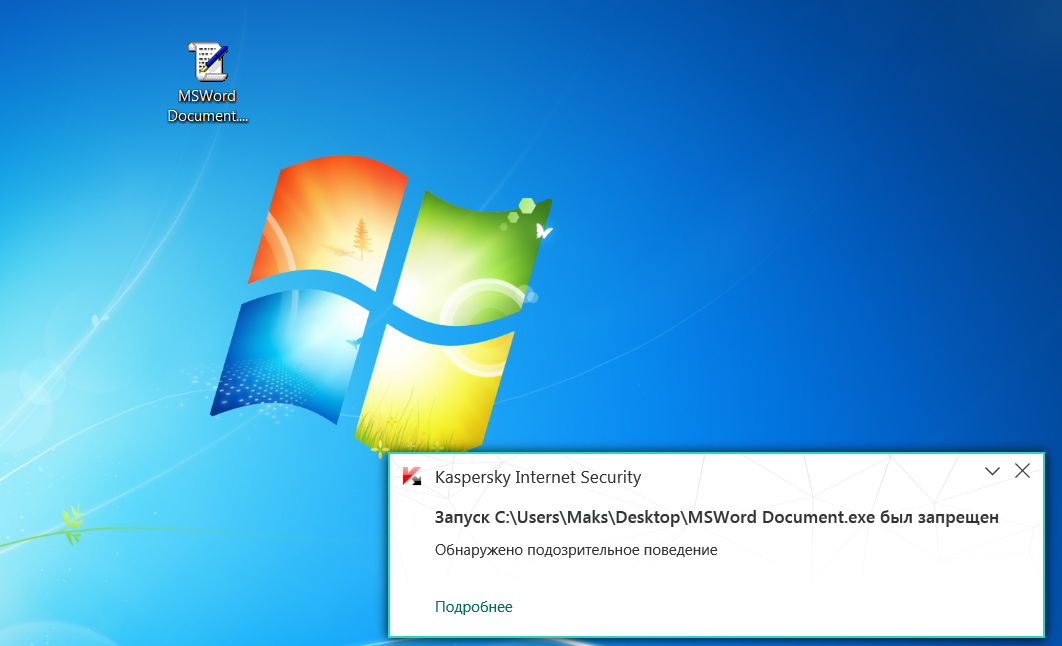Click the 'Kaspersky Internet Security' title text
This screenshot has height=646, width=1062.
pos(538,477)
